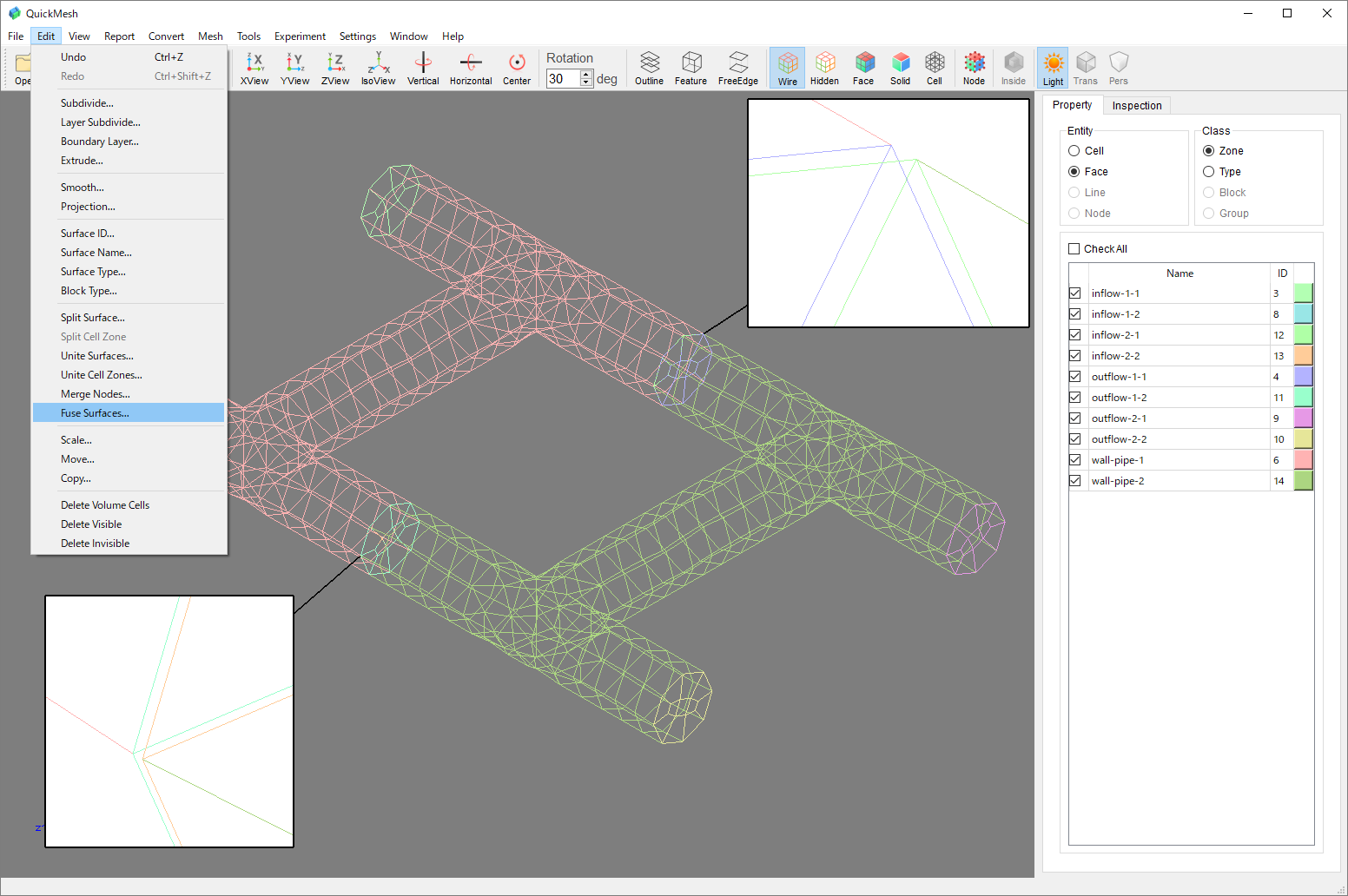Select the XView orientation icon
Viewport: 1348px width, 896px height.
pyautogui.click(x=254, y=68)
